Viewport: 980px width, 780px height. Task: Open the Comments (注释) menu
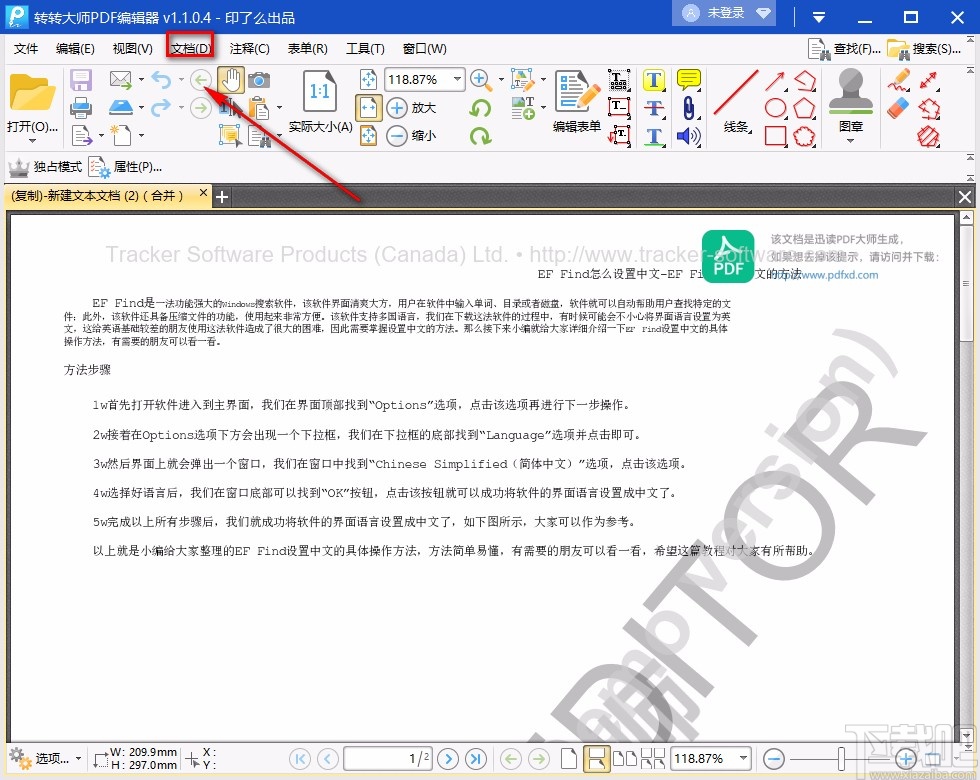(249, 49)
